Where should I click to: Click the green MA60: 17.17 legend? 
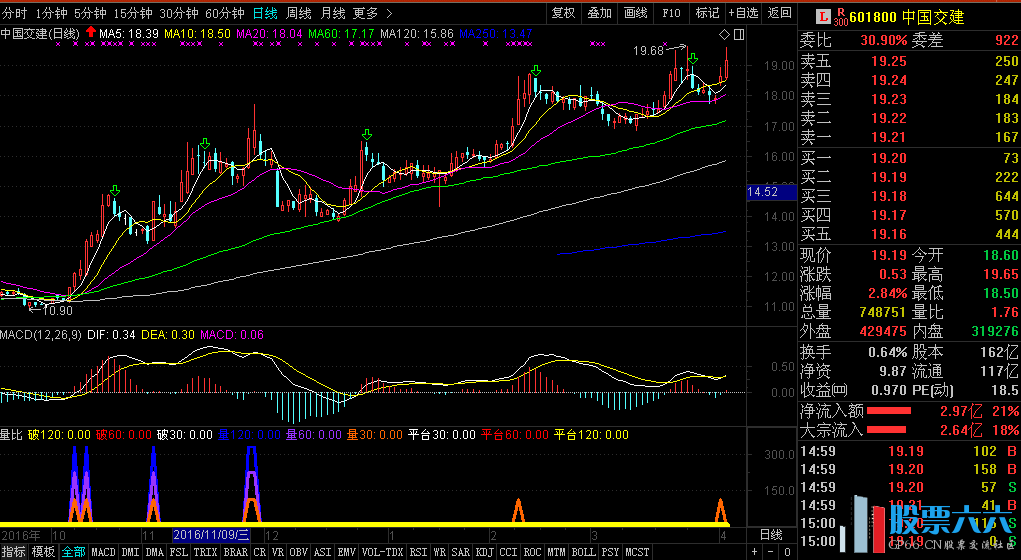342,33
